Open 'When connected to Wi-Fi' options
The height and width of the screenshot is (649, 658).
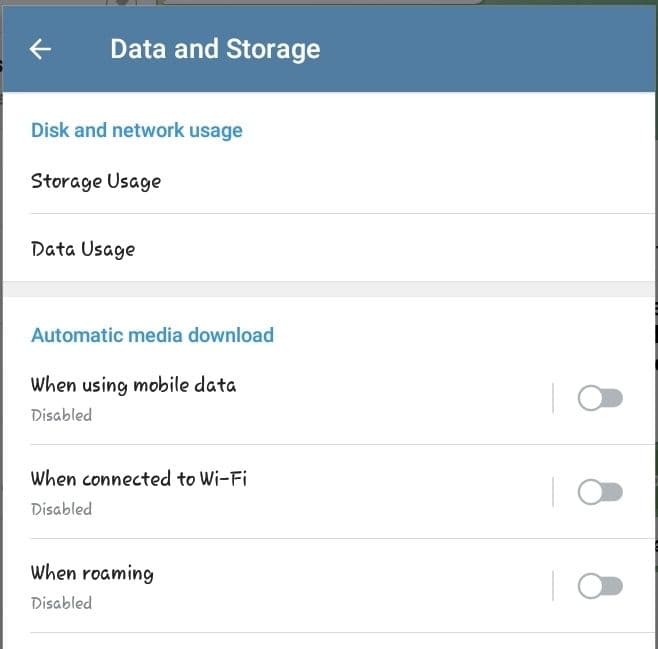(x=277, y=492)
